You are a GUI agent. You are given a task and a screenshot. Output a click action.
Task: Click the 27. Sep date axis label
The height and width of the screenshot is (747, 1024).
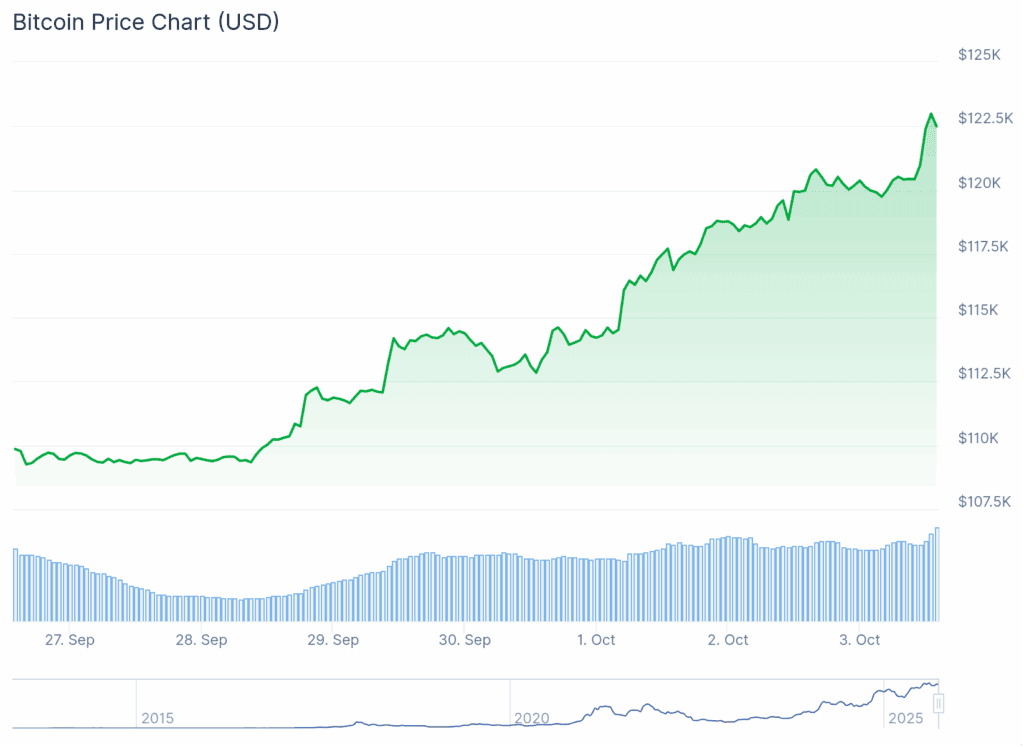pyautogui.click(x=70, y=640)
